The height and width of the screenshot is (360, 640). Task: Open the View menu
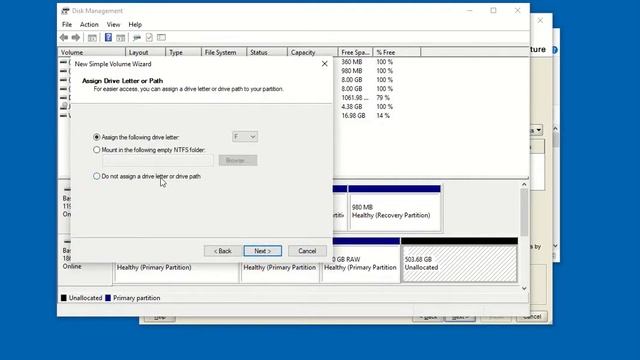(x=113, y=24)
